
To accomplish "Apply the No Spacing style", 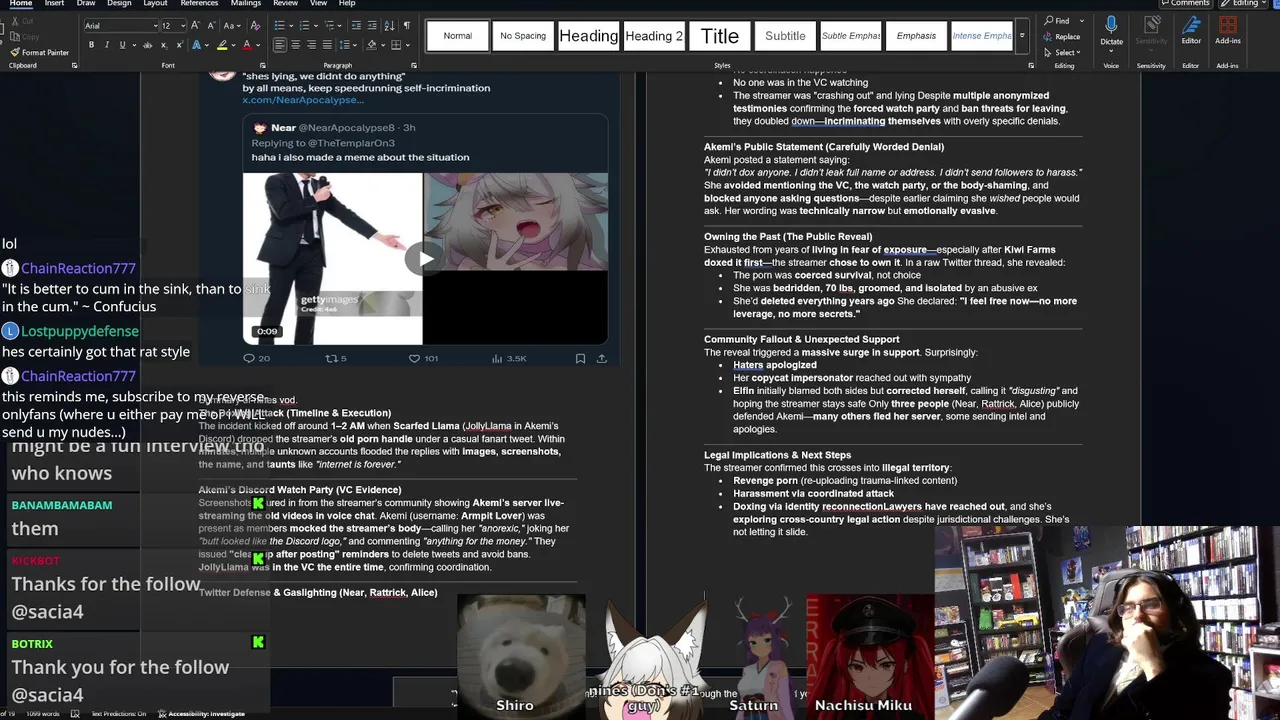I will 523,36.
